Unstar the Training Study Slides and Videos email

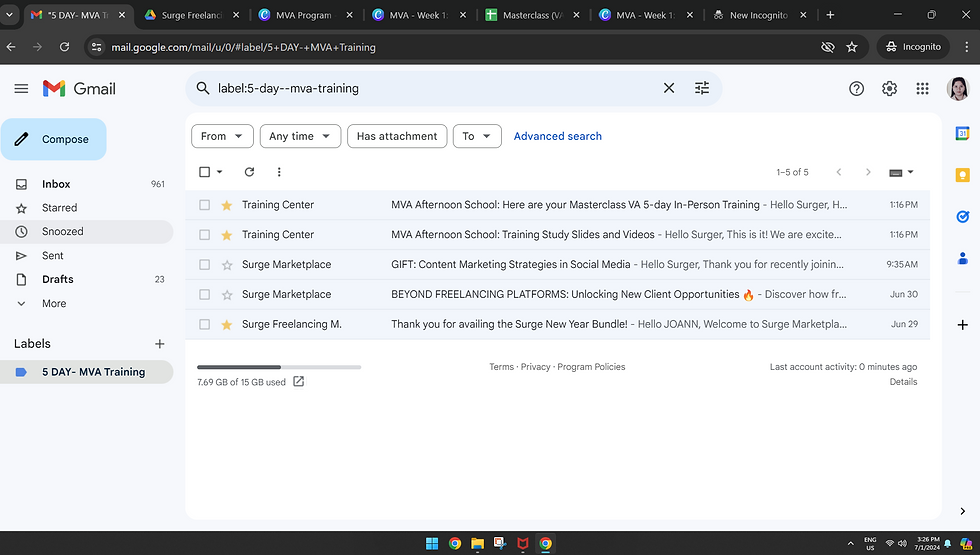click(227, 235)
